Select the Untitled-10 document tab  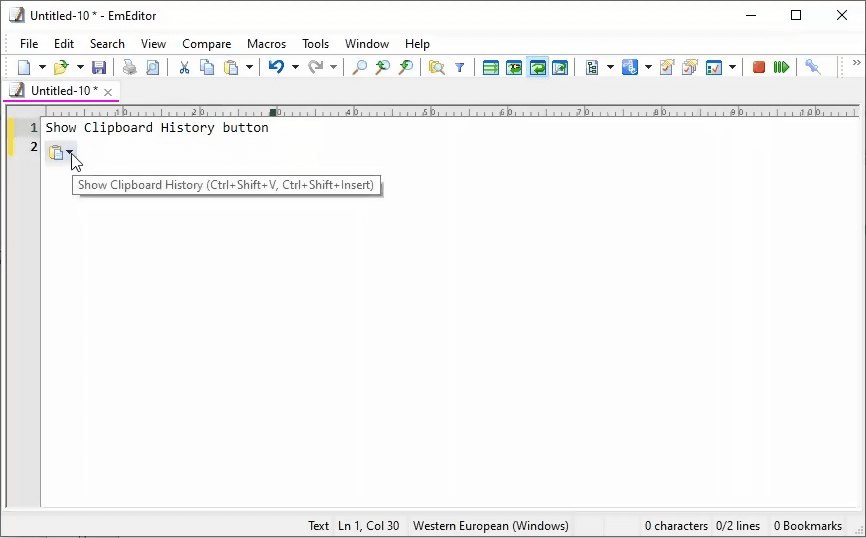click(x=61, y=91)
